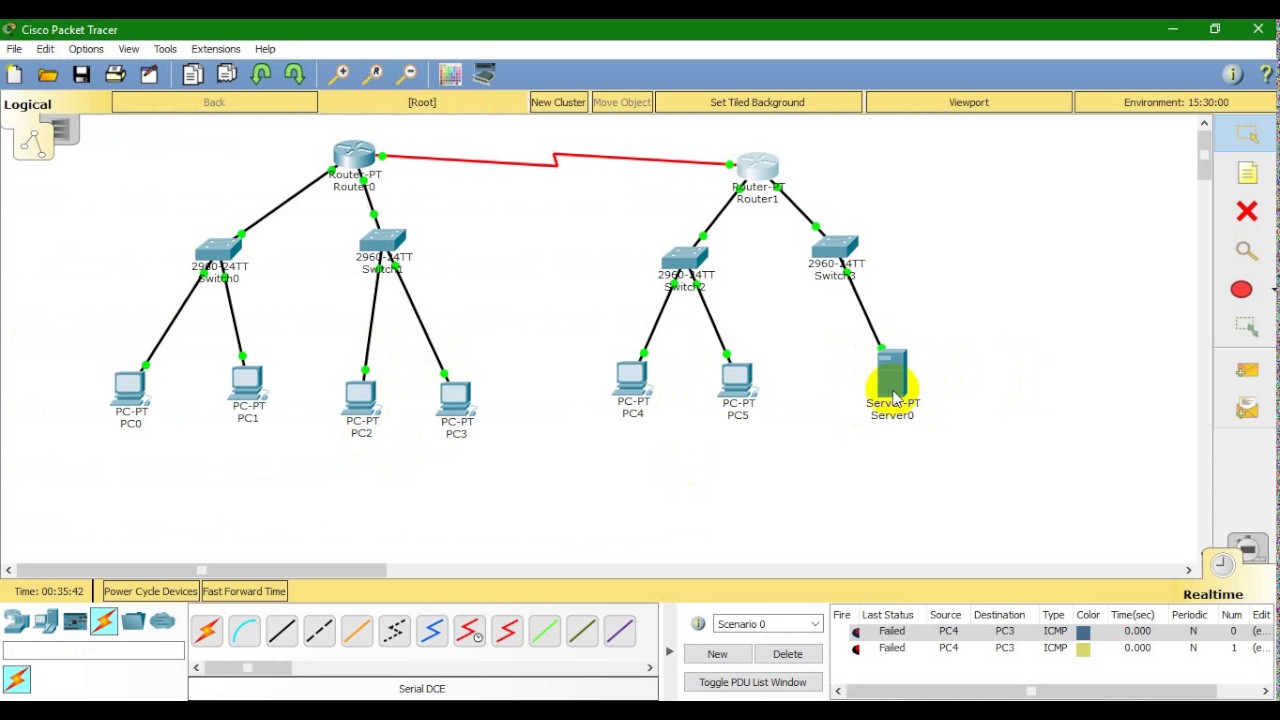Click the Zoom In icon

(x=339, y=74)
